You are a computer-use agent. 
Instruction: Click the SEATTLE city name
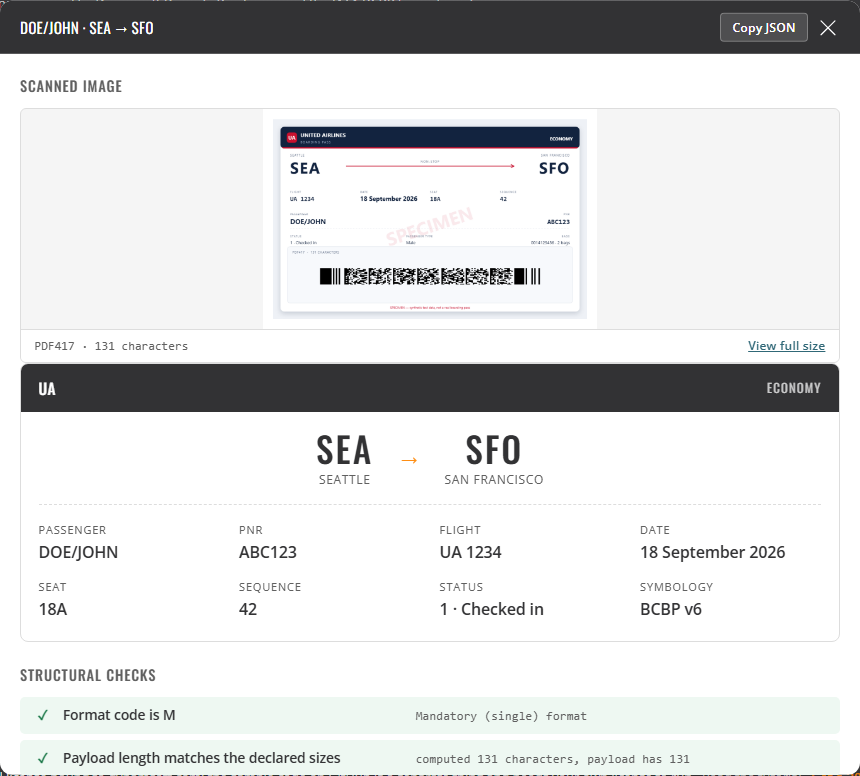tap(344, 480)
